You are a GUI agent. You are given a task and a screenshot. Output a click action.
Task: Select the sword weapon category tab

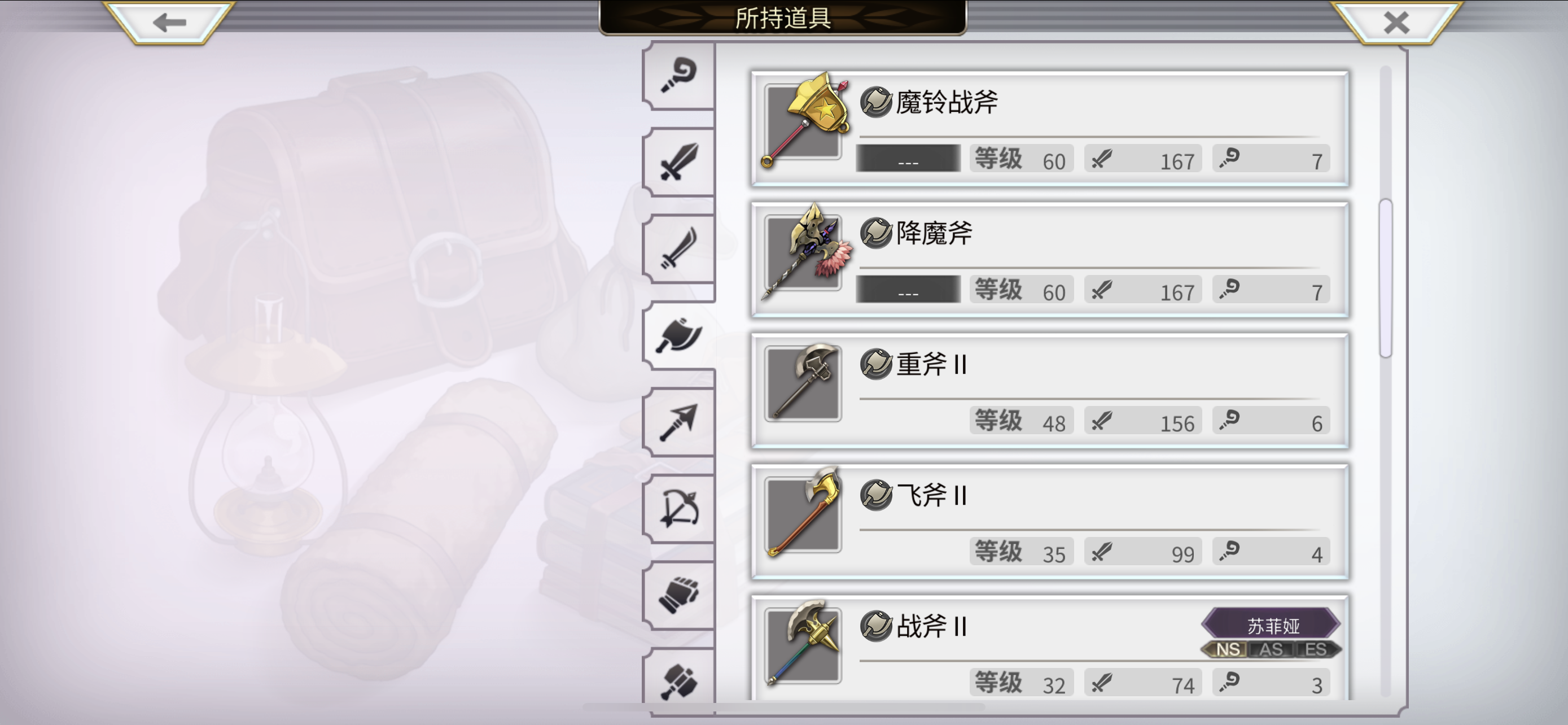(x=678, y=162)
